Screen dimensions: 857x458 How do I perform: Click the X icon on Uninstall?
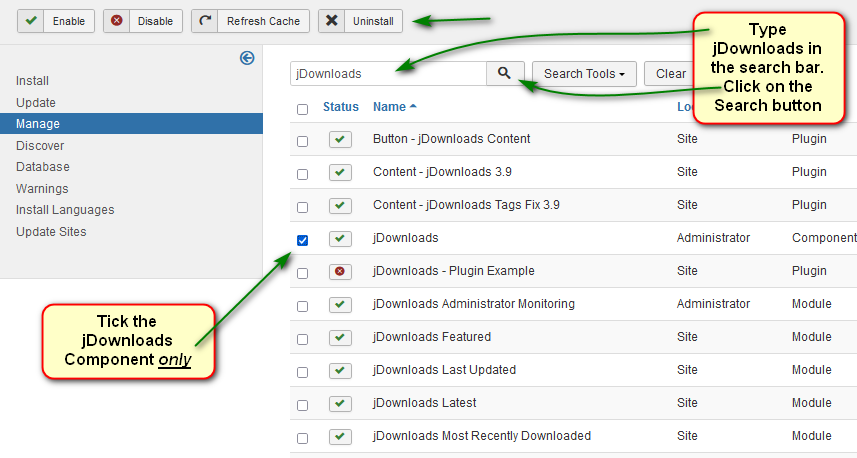click(x=332, y=21)
